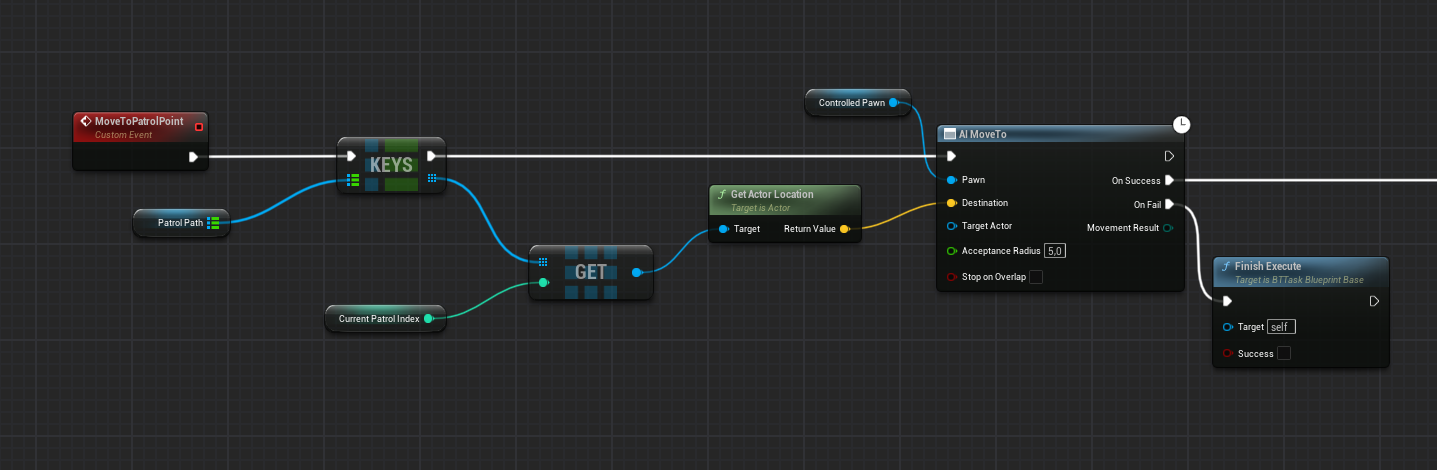The height and width of the screenshot is (470, 1437).
Task: Click the latent clock icon on AI MoveTo
Action: (x=1181, y=125)
